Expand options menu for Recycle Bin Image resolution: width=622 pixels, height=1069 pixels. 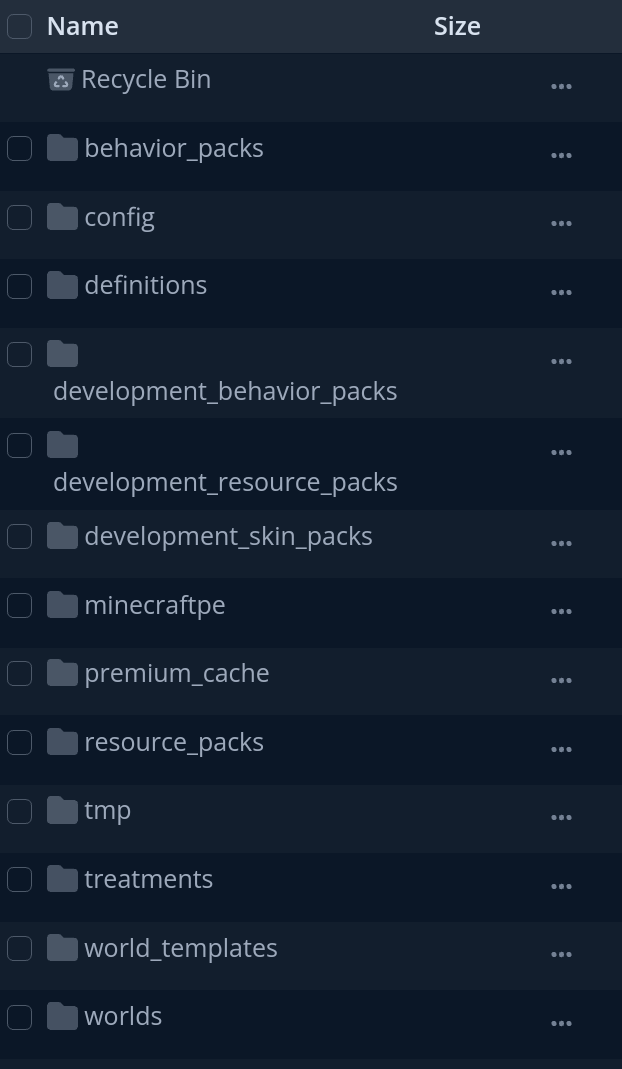click(x=561, y=86)
